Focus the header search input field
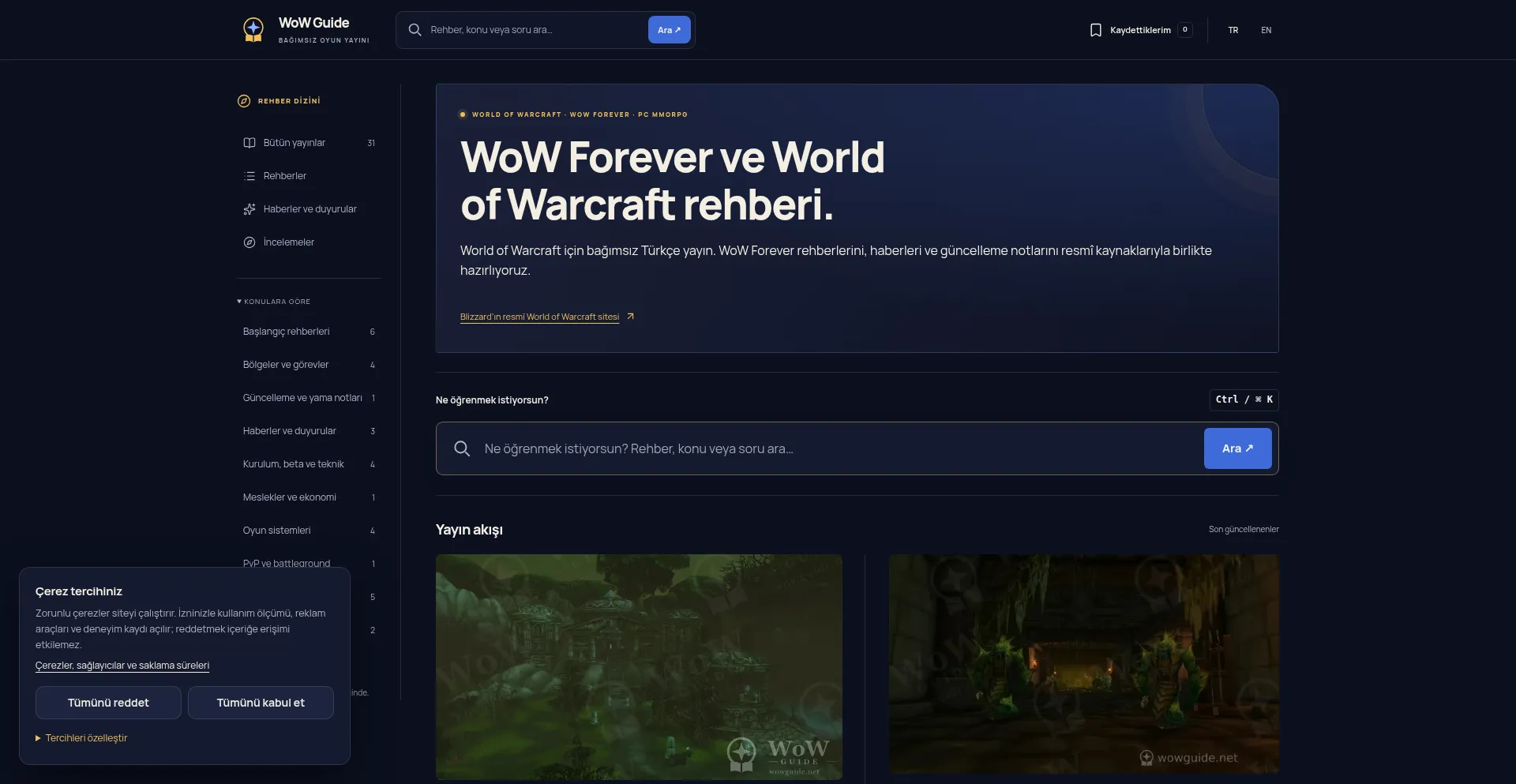The width and height of the screenshot is (1516, 784). [535, 30]
